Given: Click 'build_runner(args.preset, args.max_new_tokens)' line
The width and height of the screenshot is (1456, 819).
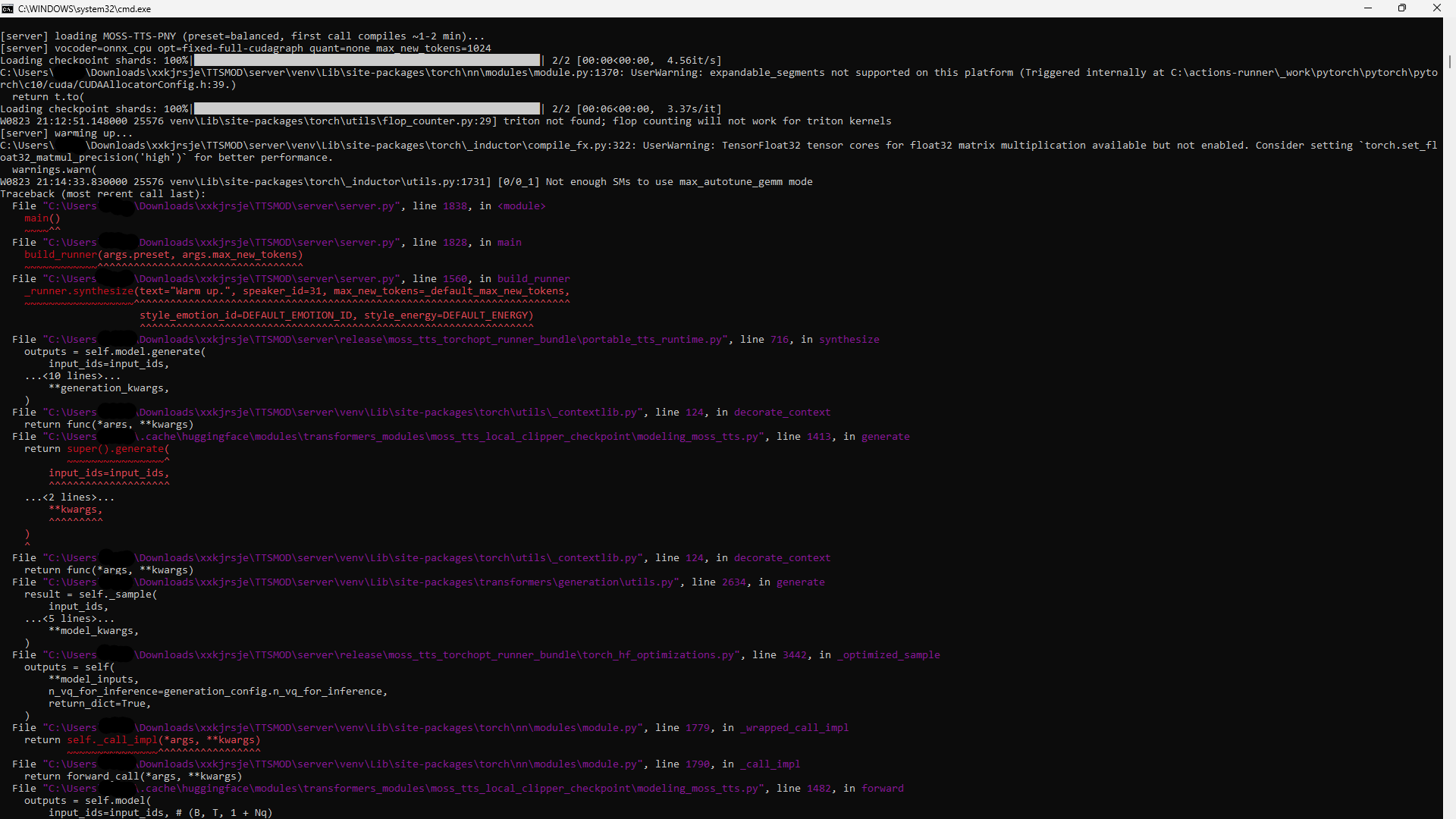Looking at the screenshot, I should coord(164,255).
